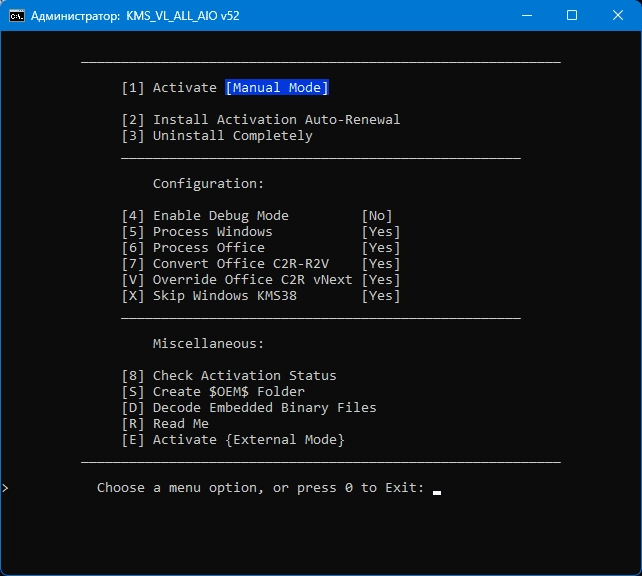Close the KMS_VL_ALL_AIO console window
Viewport: 642px width, 576px height.
[617, 16]
